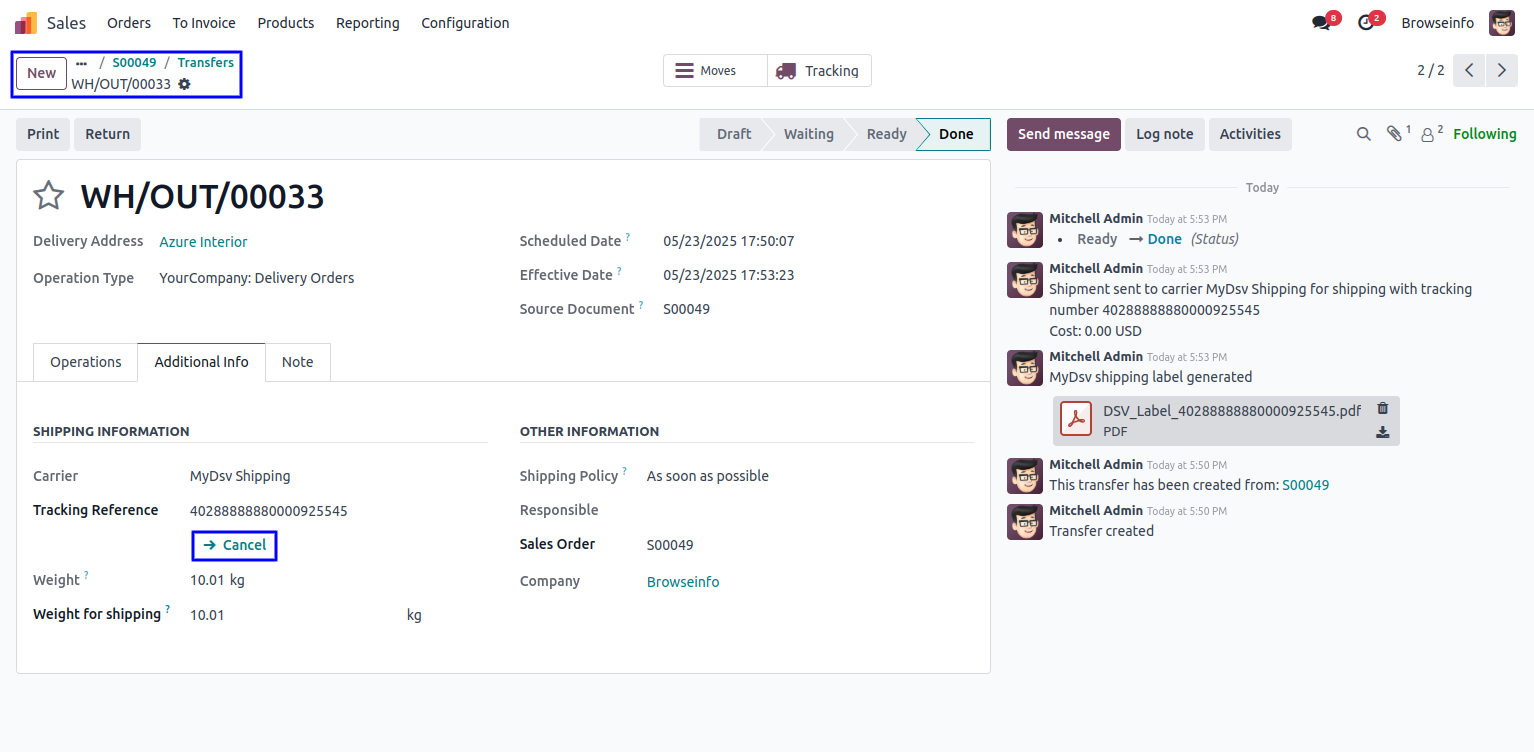Switch to the Operations tab
This screenshot has height=752, width=1534.
(x=86, y=362)
